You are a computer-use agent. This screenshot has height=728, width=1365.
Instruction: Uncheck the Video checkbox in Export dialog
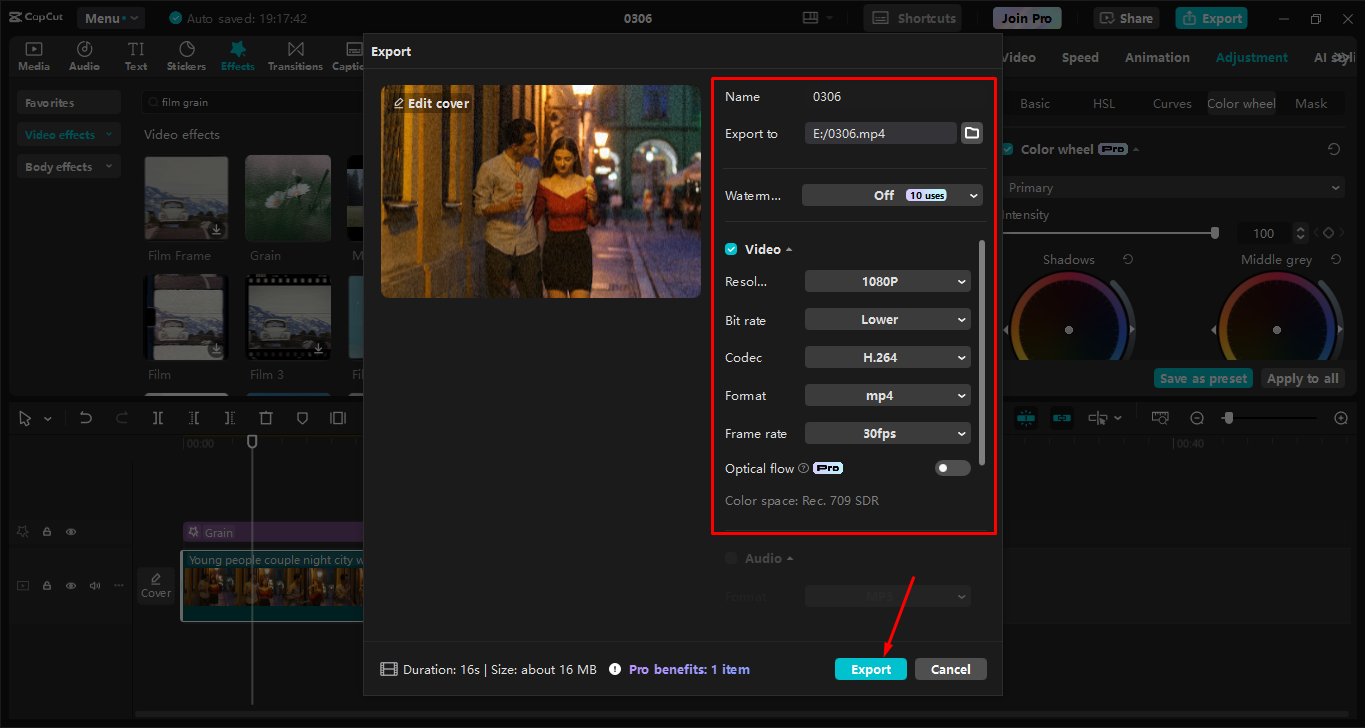[730, 248]
